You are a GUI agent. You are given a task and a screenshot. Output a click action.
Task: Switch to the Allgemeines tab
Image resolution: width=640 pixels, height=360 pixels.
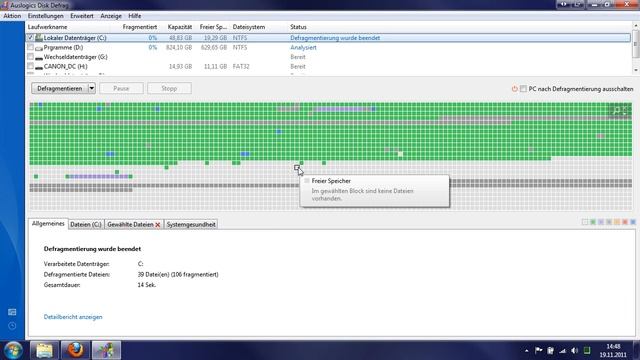pyautogui.click(x=48, y=224)
